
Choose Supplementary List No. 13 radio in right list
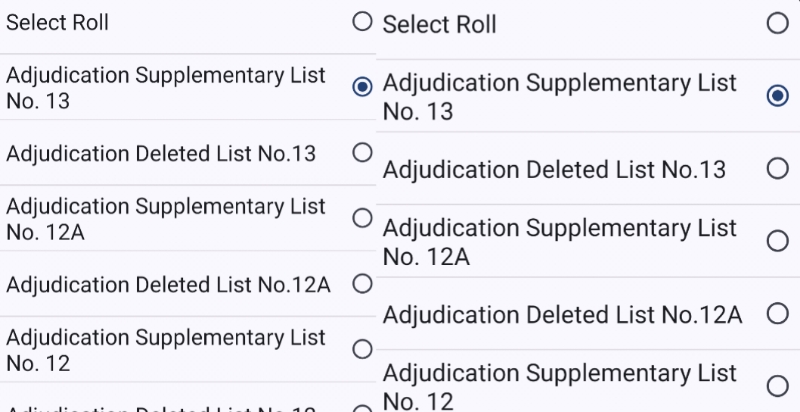pyautogui.click(x=777, y=96)
